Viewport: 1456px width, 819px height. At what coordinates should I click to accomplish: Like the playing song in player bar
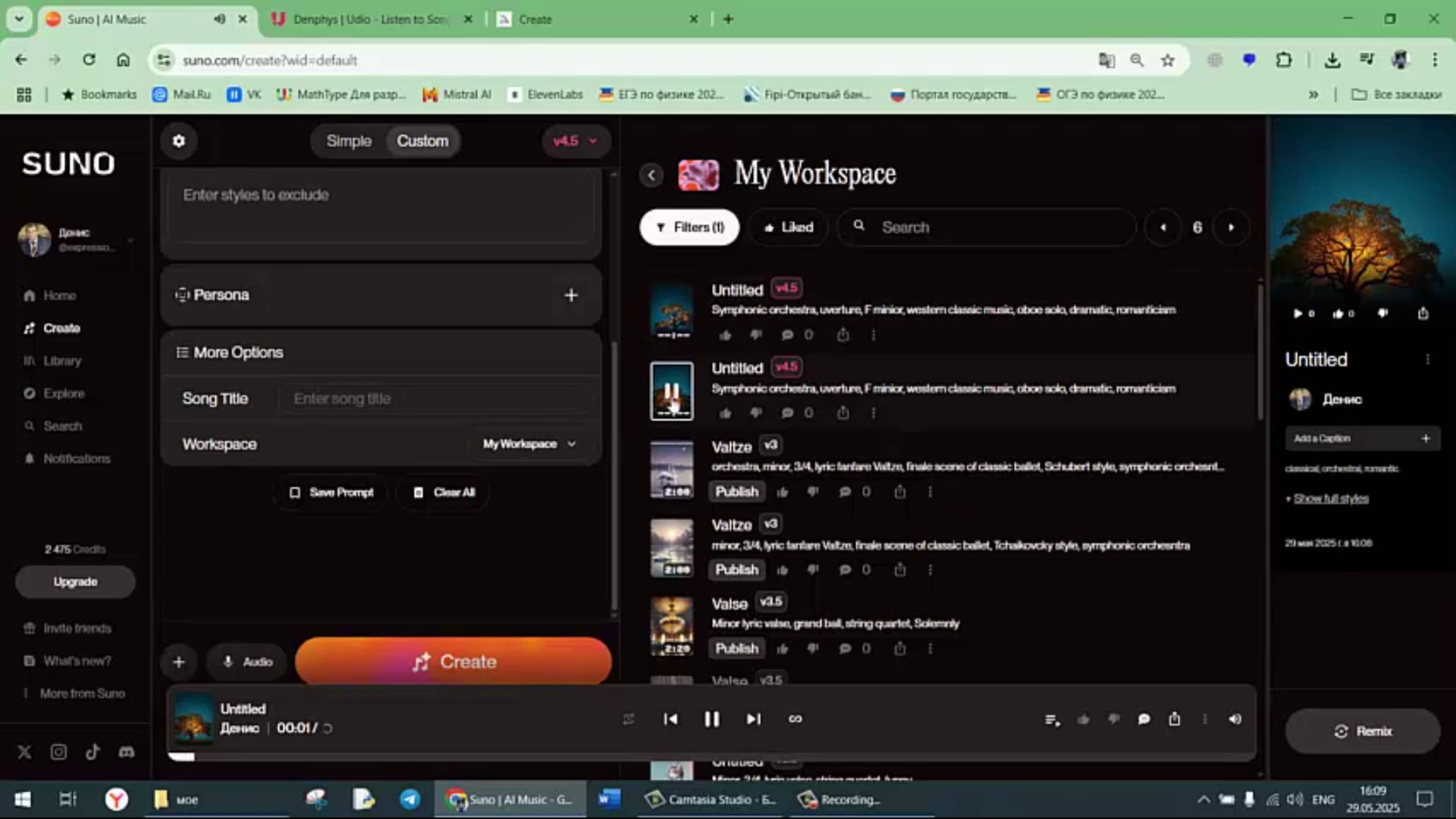(1083, 720)
